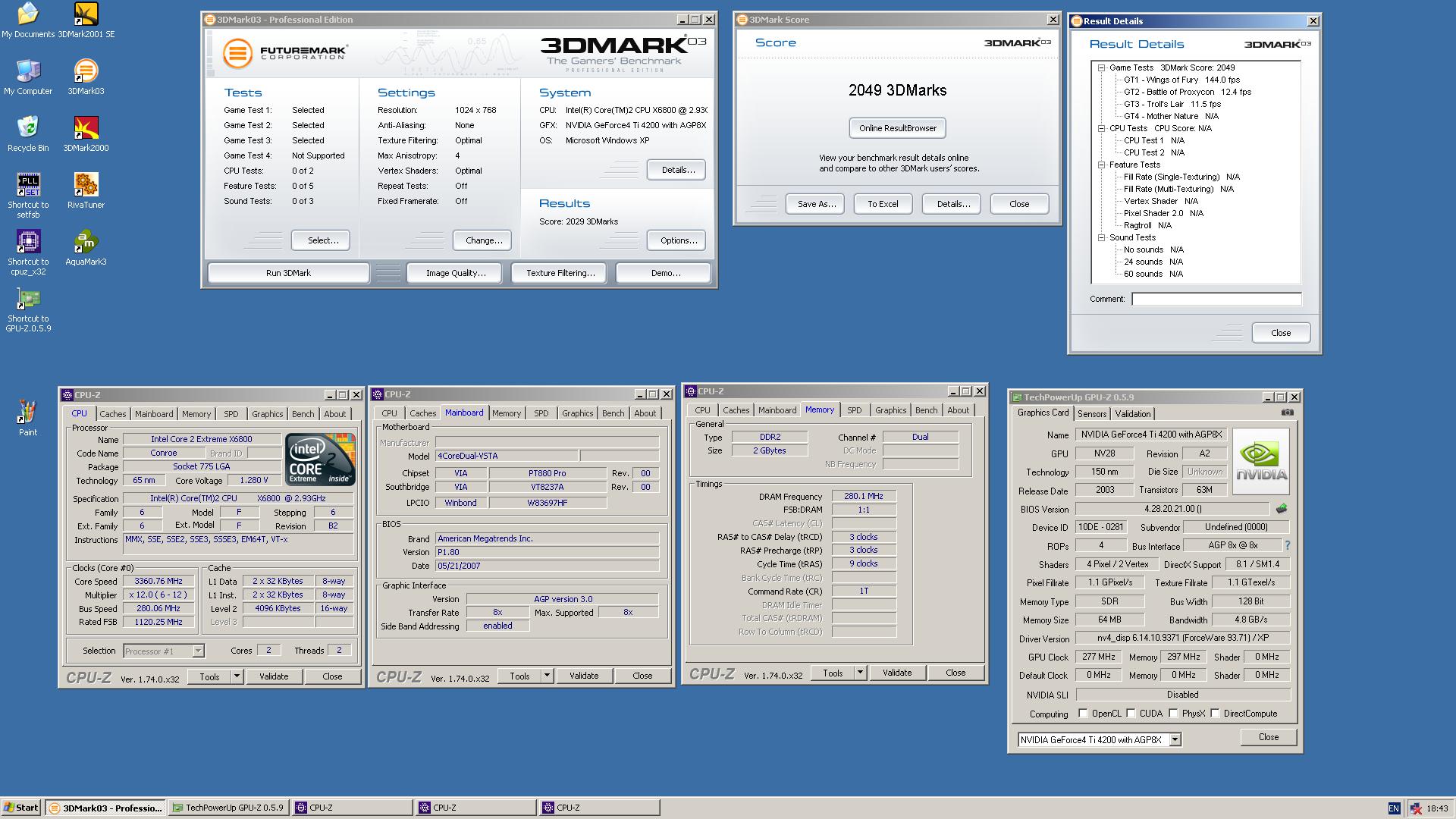
Task: Click the GPU-Z BIOS save chip icon
Action: pos(1282,509)
